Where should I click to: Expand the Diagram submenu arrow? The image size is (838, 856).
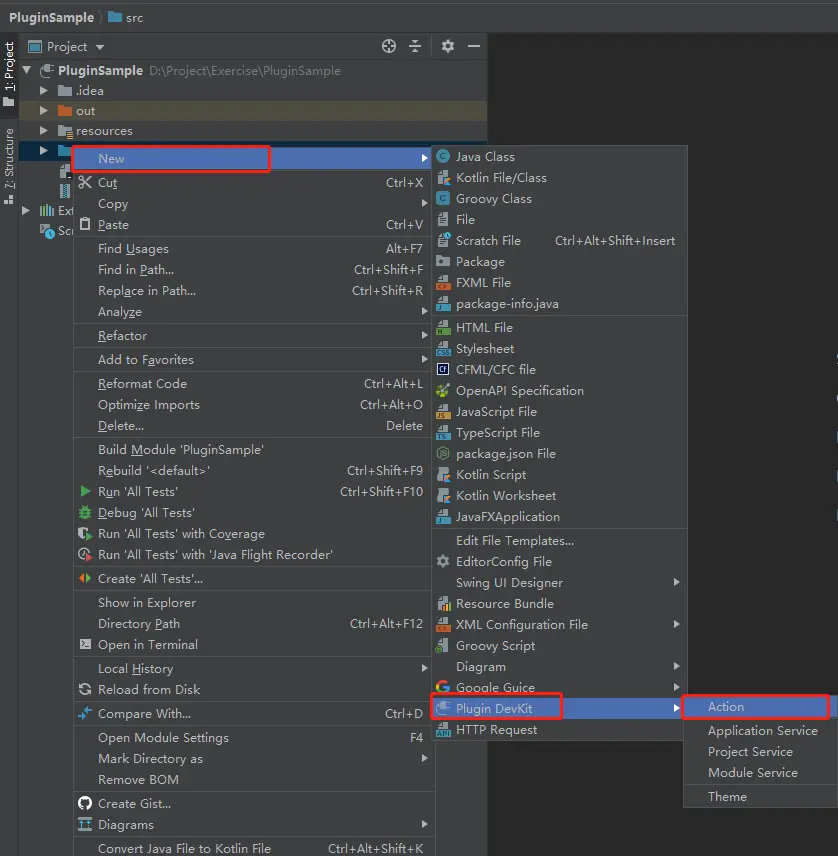676,667
